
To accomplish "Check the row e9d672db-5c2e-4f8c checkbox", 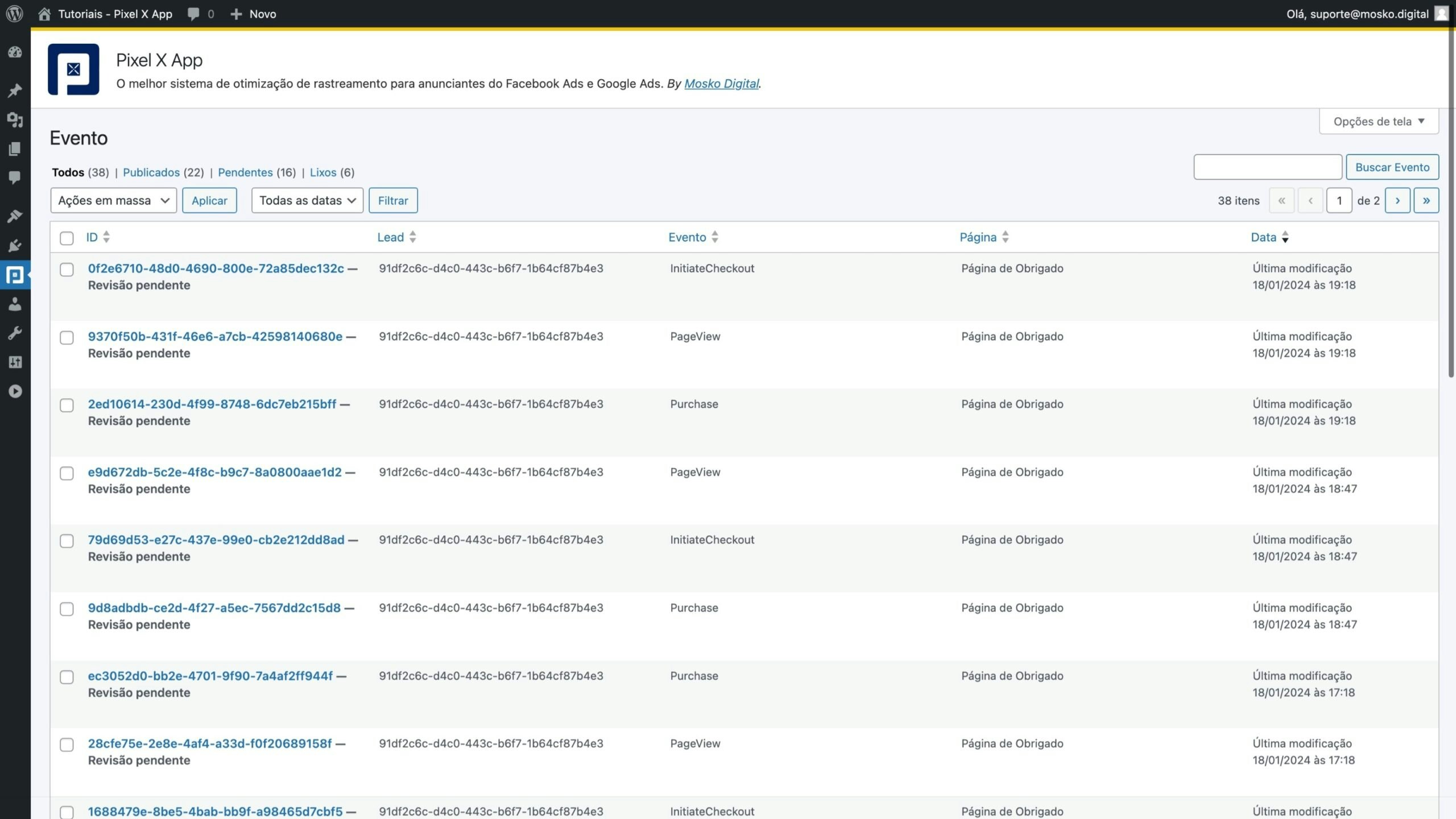I will [x=67, y=474].
